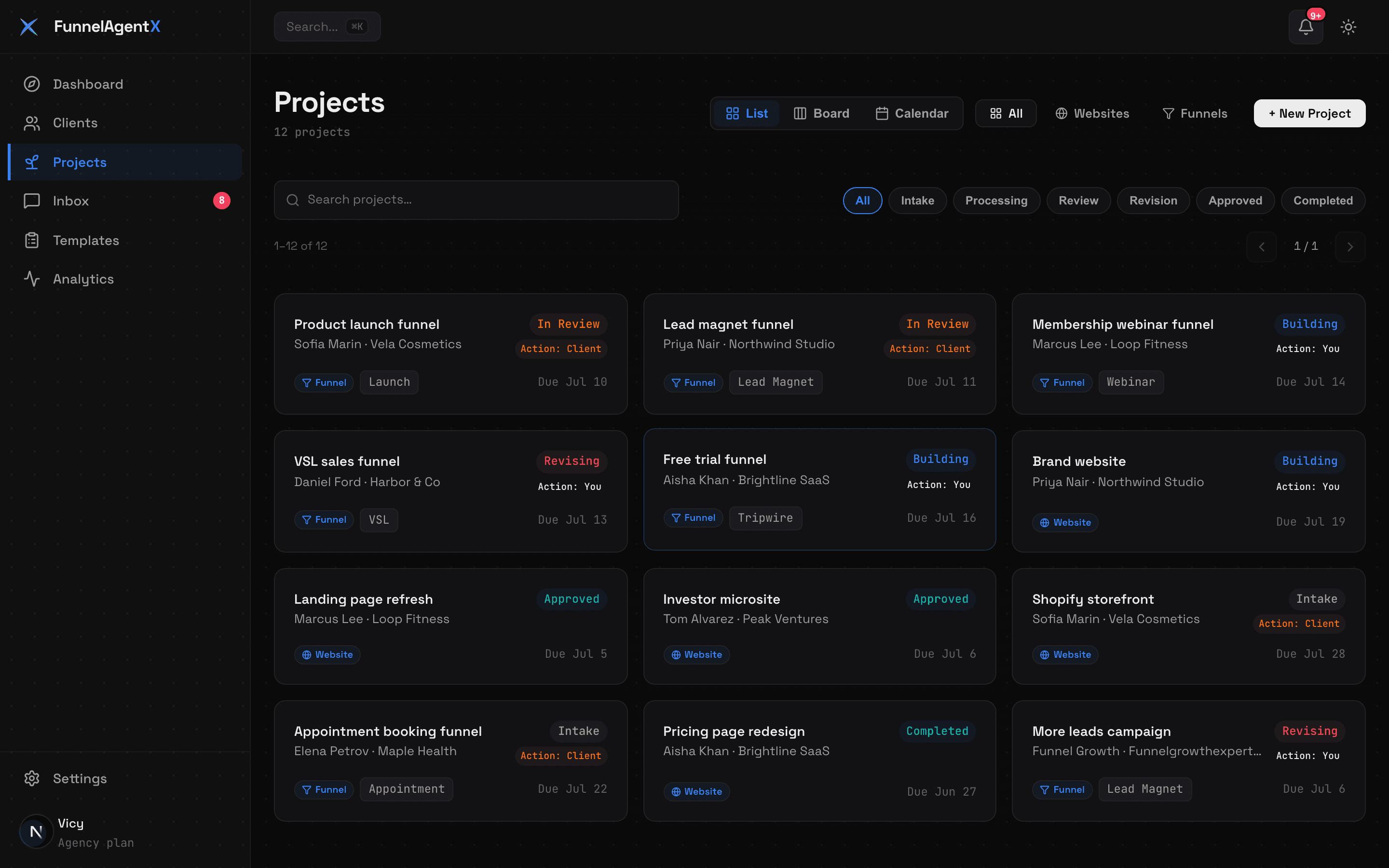Open Templates in the sidebar
The image size is (1389, 868).
pos(125,240)
